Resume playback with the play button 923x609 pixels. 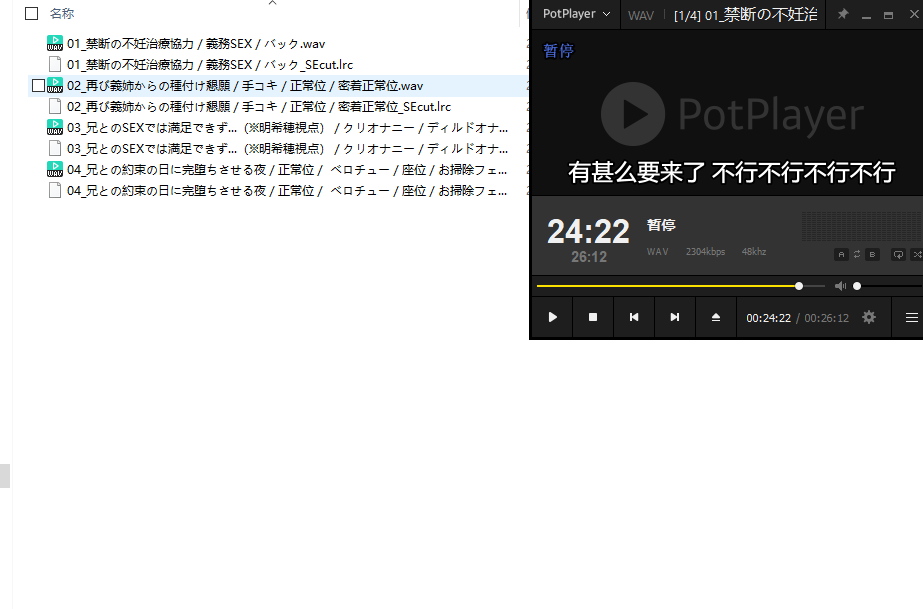(551, 317)
